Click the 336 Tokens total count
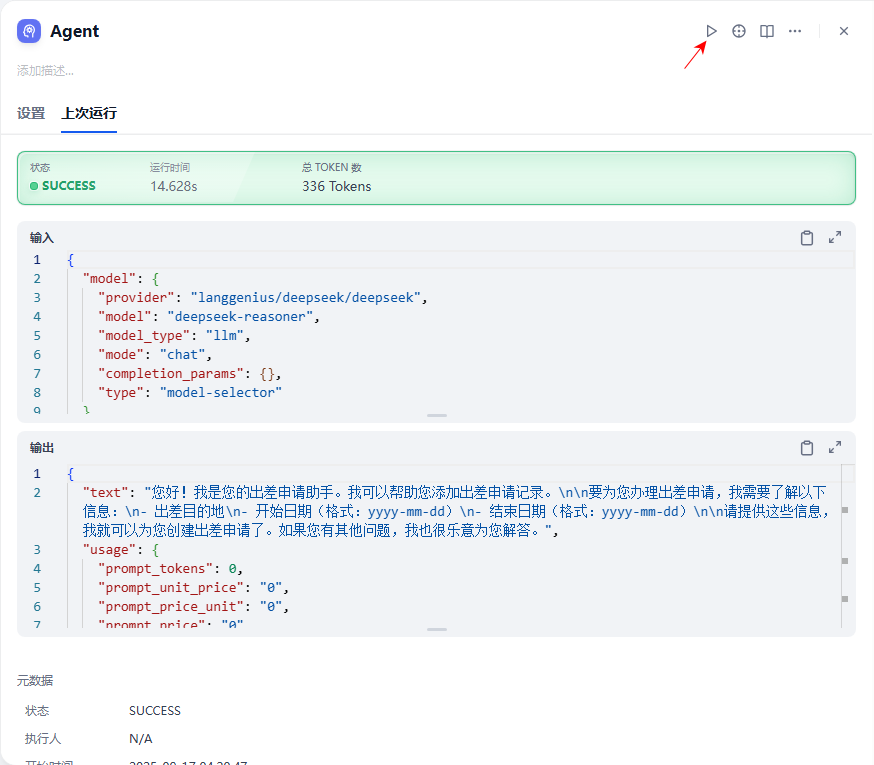 (336, 186)
